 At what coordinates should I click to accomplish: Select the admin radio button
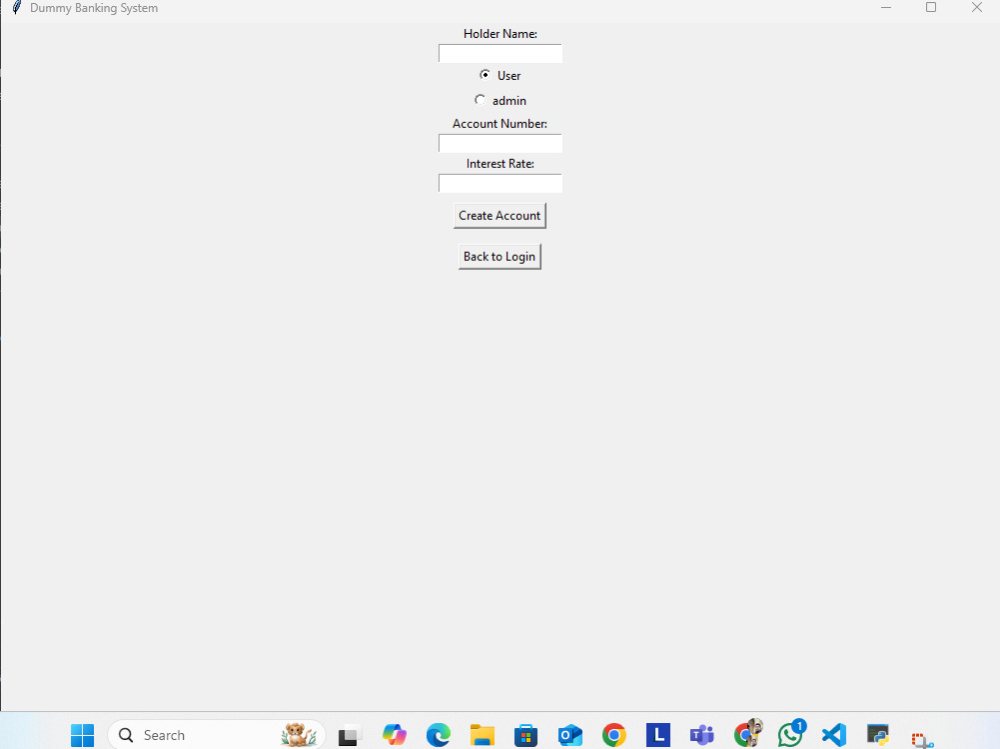coord(480,100)
